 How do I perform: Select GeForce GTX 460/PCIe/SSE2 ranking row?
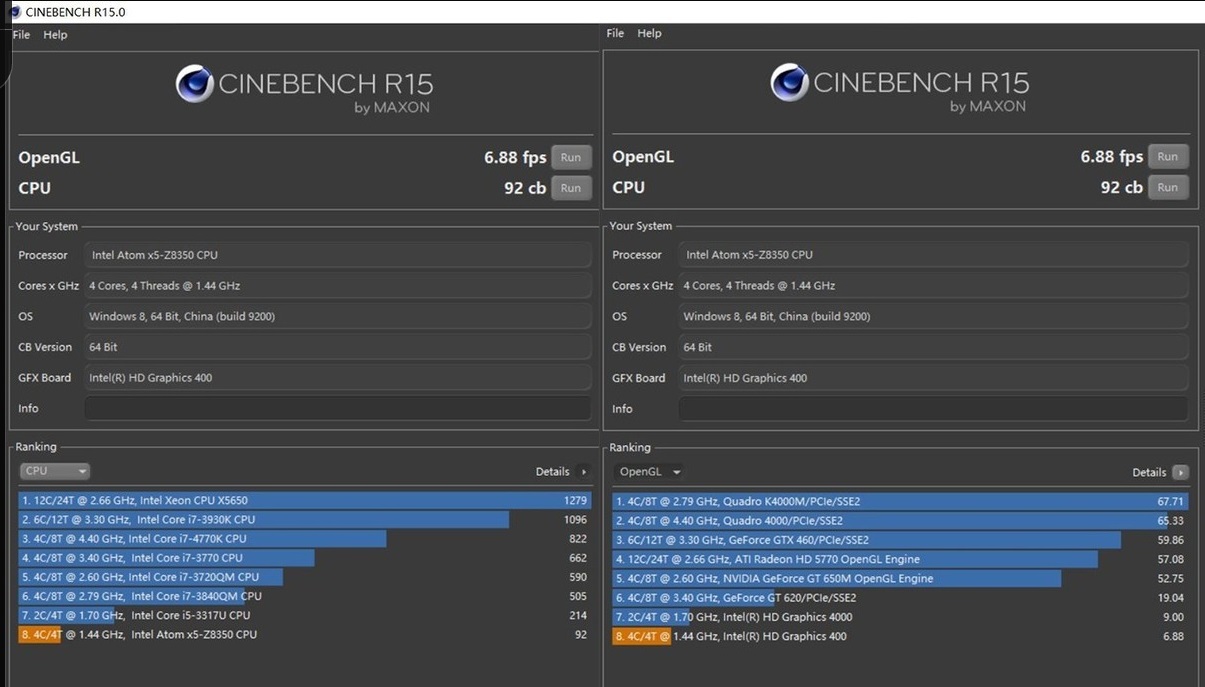point(900,540)
